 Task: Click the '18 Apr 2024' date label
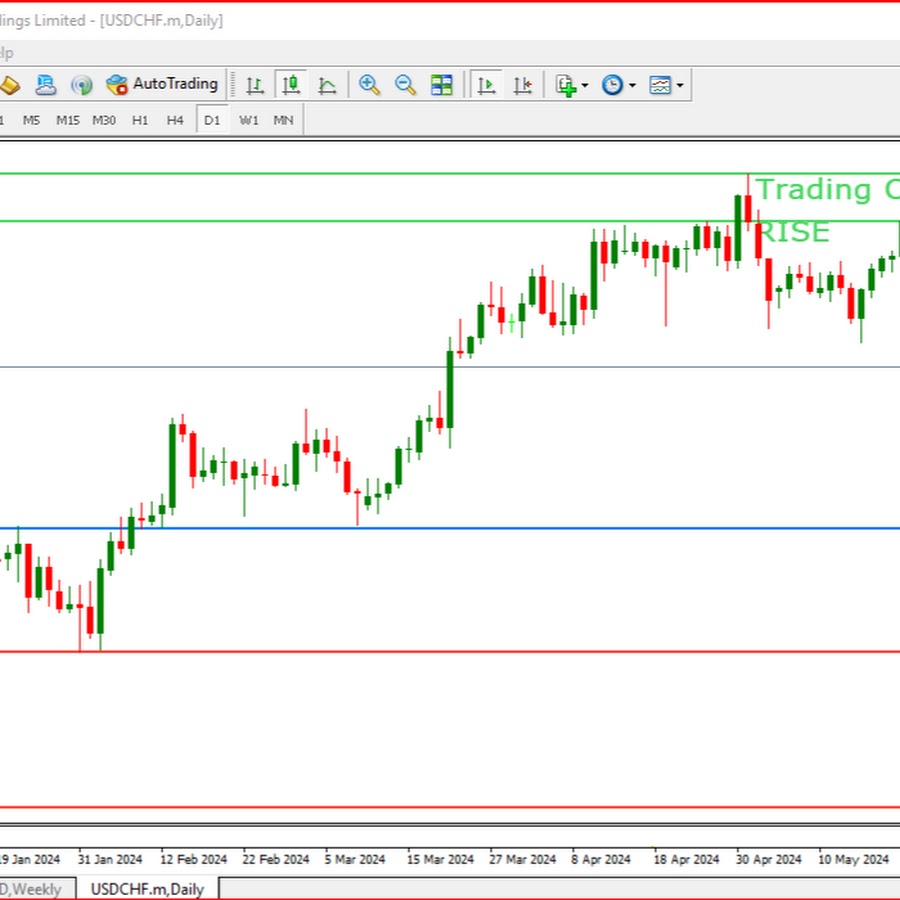pyautogui.click(x=686, y=859)
